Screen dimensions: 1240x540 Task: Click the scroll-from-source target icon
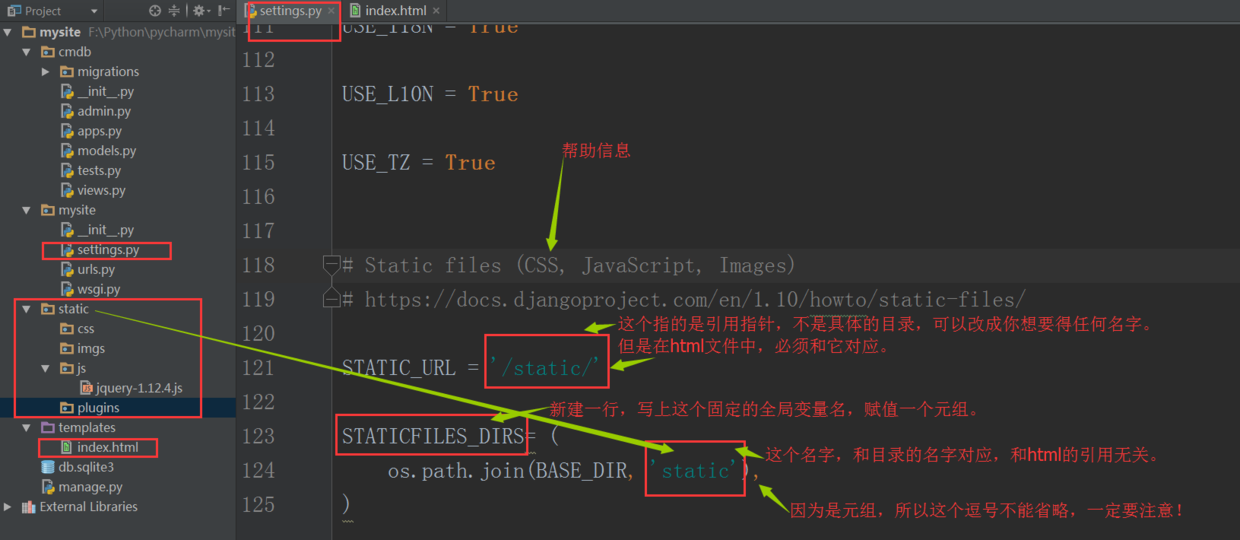(155, 10)
